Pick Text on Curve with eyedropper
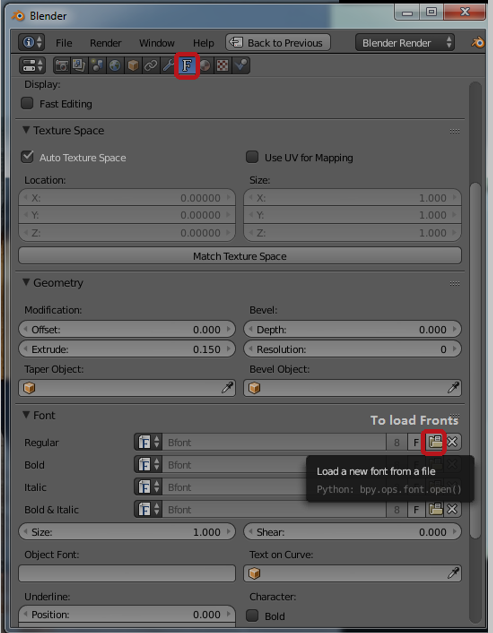 click(453, 573)
